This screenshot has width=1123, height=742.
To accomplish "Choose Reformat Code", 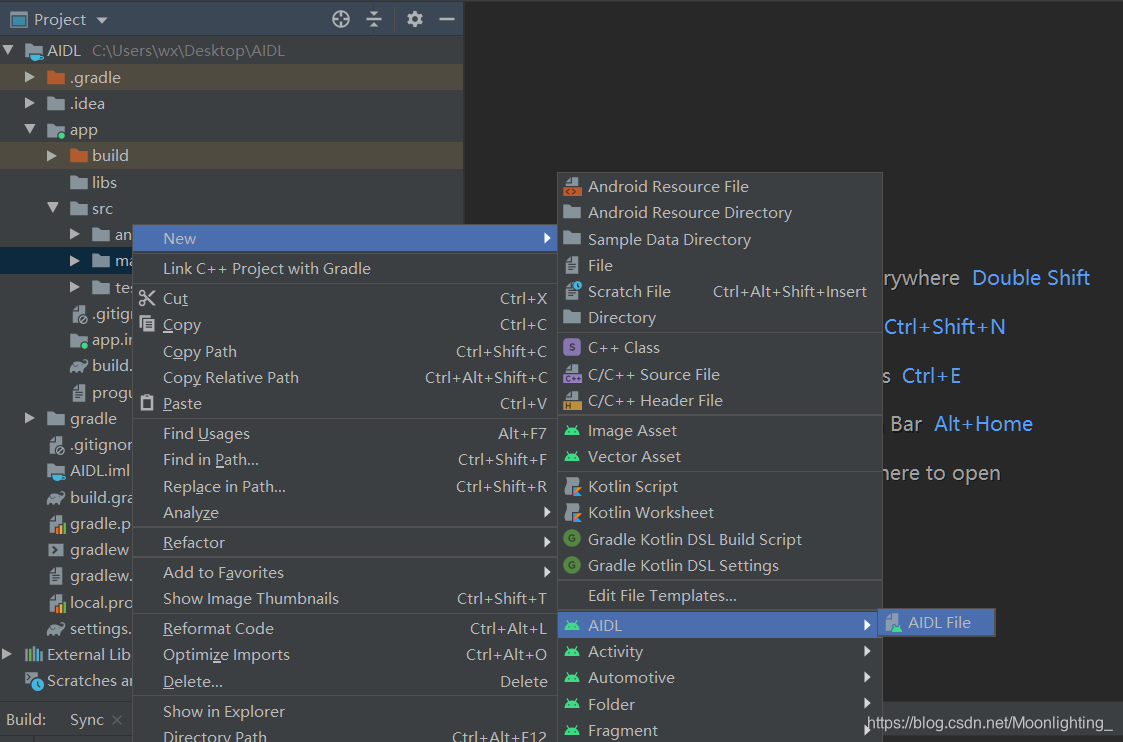I will [x=344, y=628].
